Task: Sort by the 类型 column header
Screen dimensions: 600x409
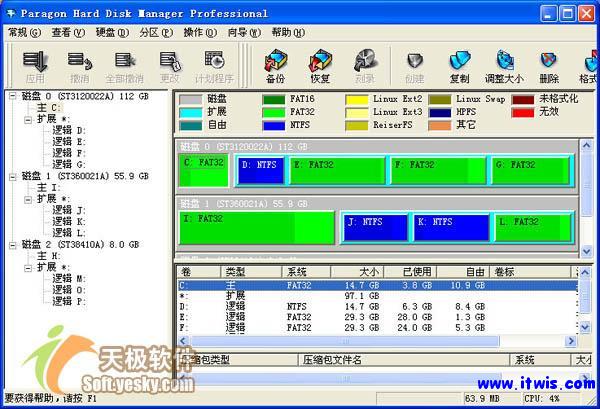Action: pyautogui.click(x=251, y=272)
